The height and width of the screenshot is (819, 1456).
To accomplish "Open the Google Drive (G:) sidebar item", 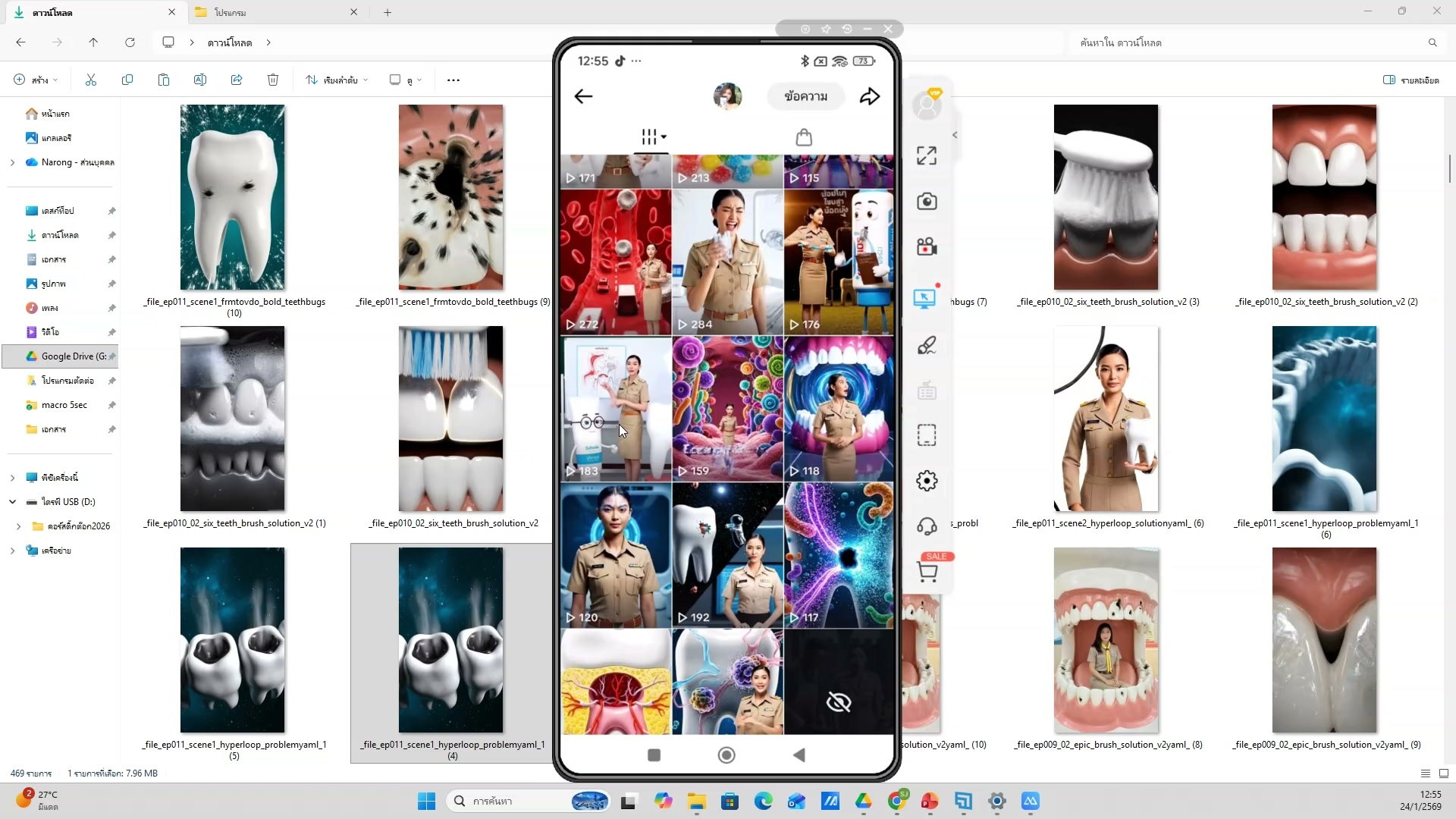I will coord(68,356).
